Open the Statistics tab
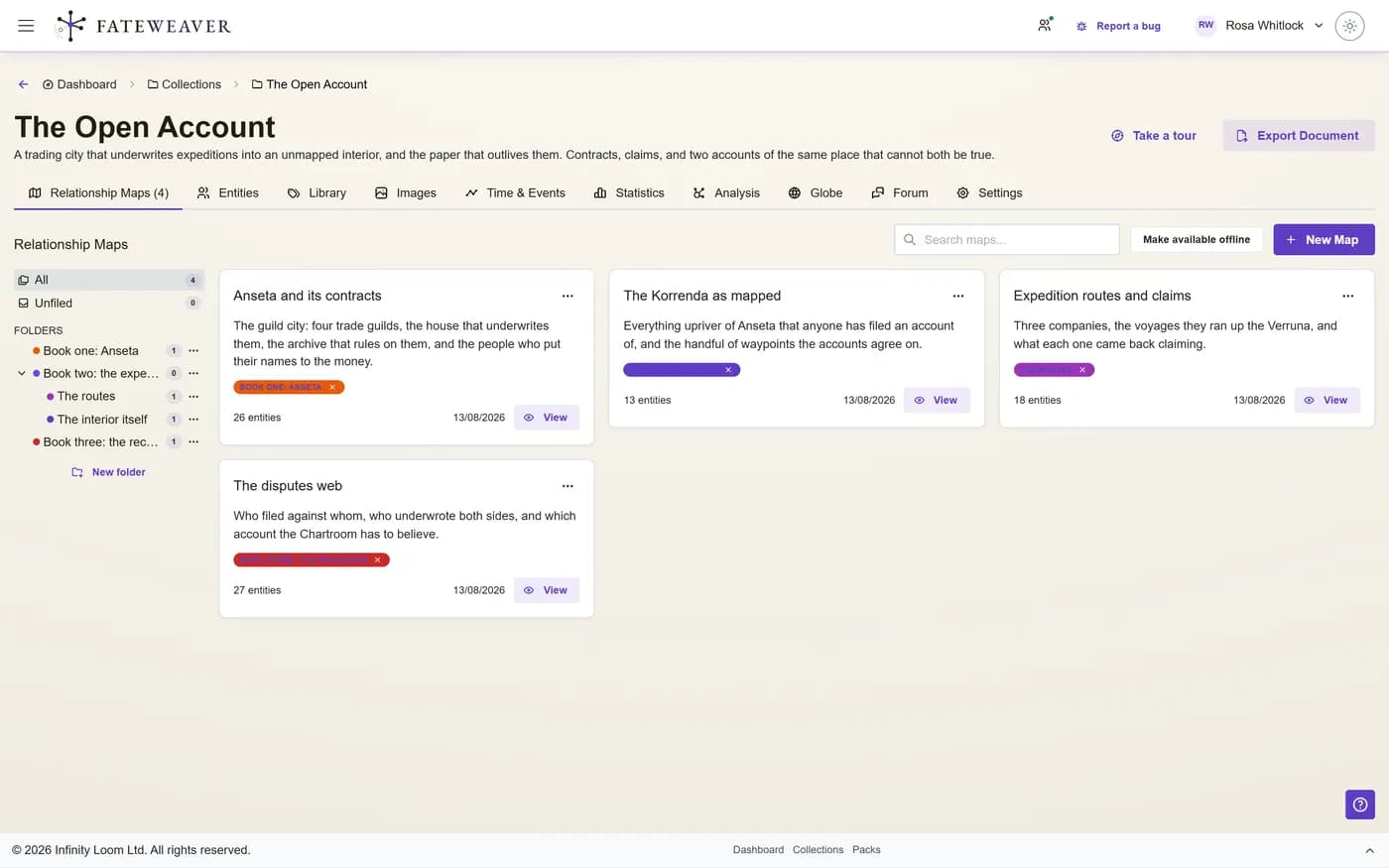Image resolution: width=1389 pixels, height=868 pixels. 629,192
